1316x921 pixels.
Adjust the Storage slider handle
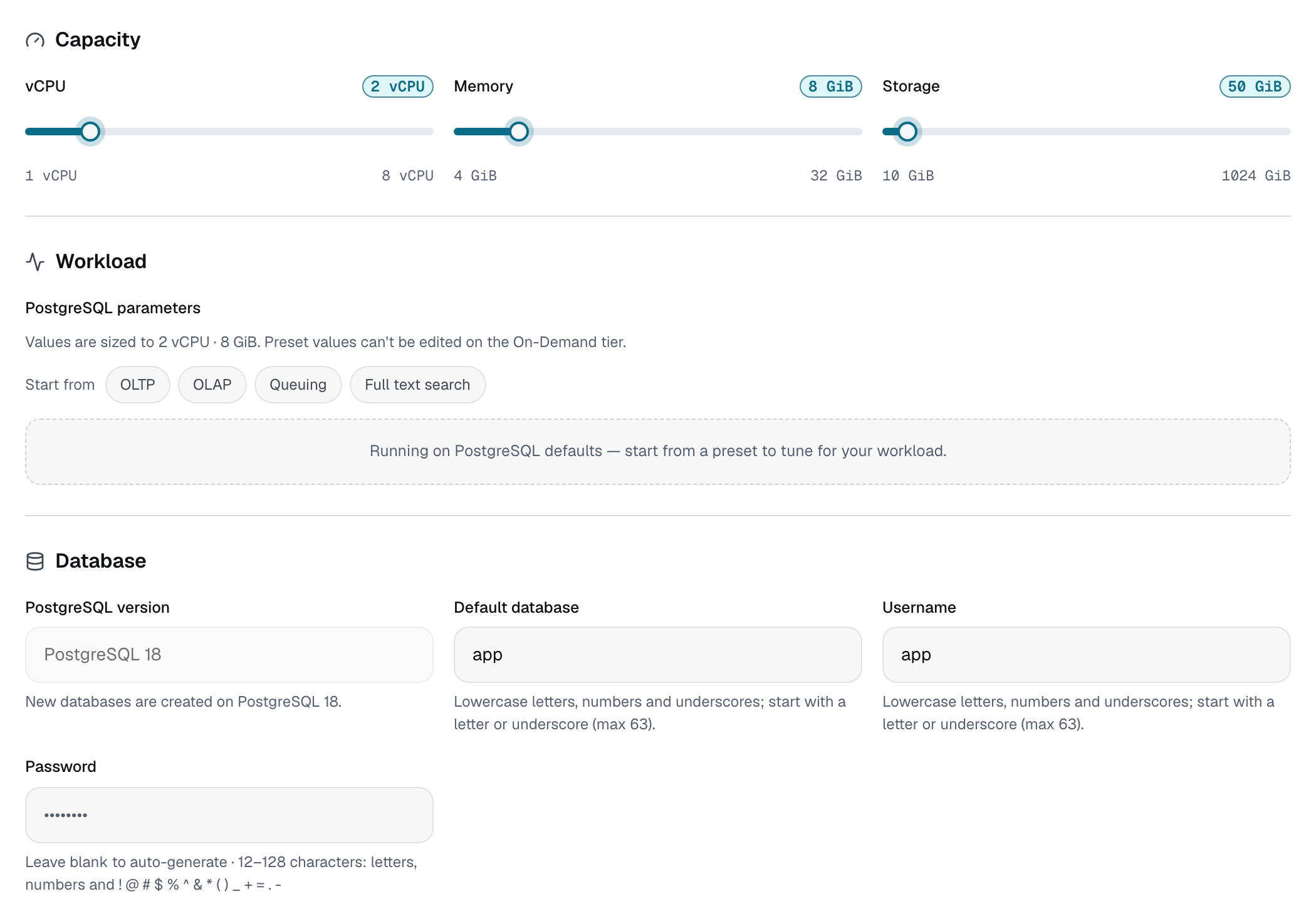click(907, 132)
